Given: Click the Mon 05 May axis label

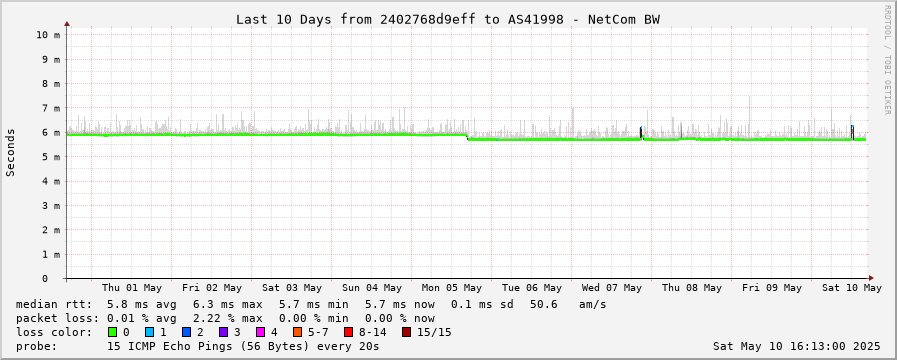Looking at the screenshot, I should pyautogui.click(x=451, y=288).
